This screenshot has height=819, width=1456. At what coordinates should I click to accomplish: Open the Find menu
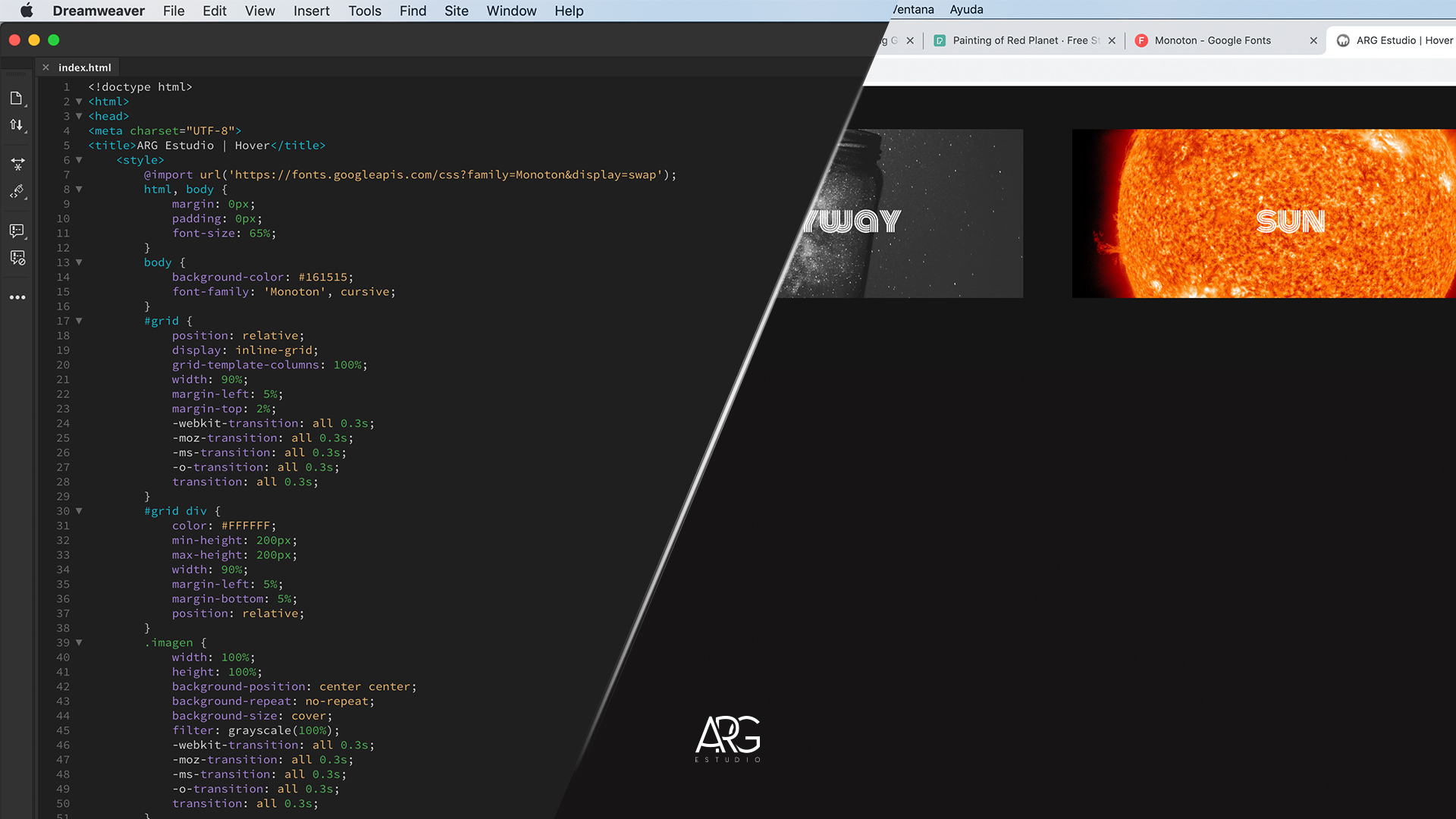(413, 11)
